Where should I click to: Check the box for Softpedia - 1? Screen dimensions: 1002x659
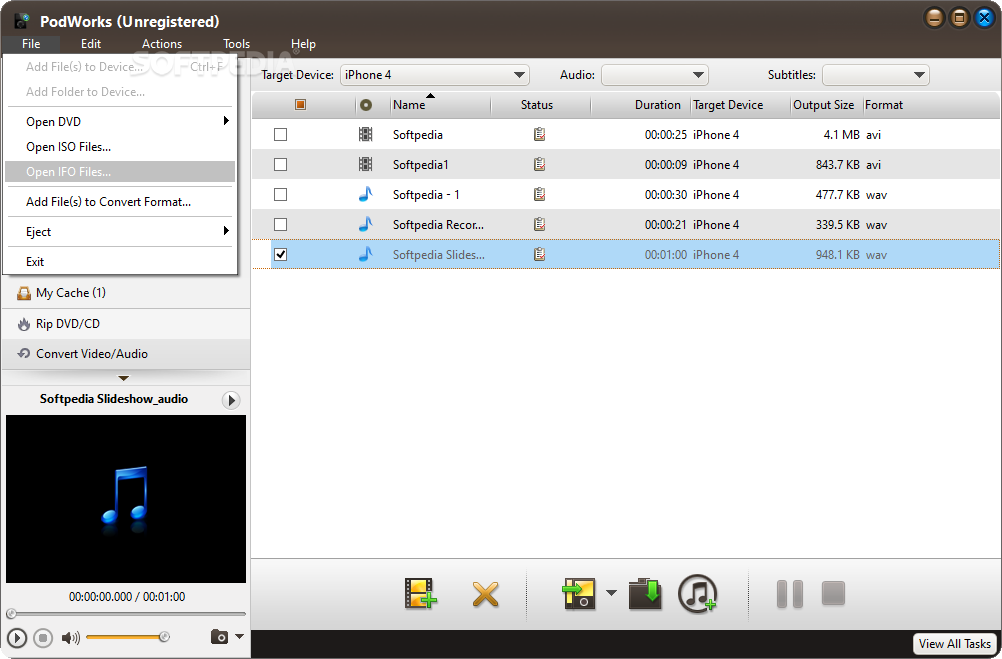click(x=281, y=195)
